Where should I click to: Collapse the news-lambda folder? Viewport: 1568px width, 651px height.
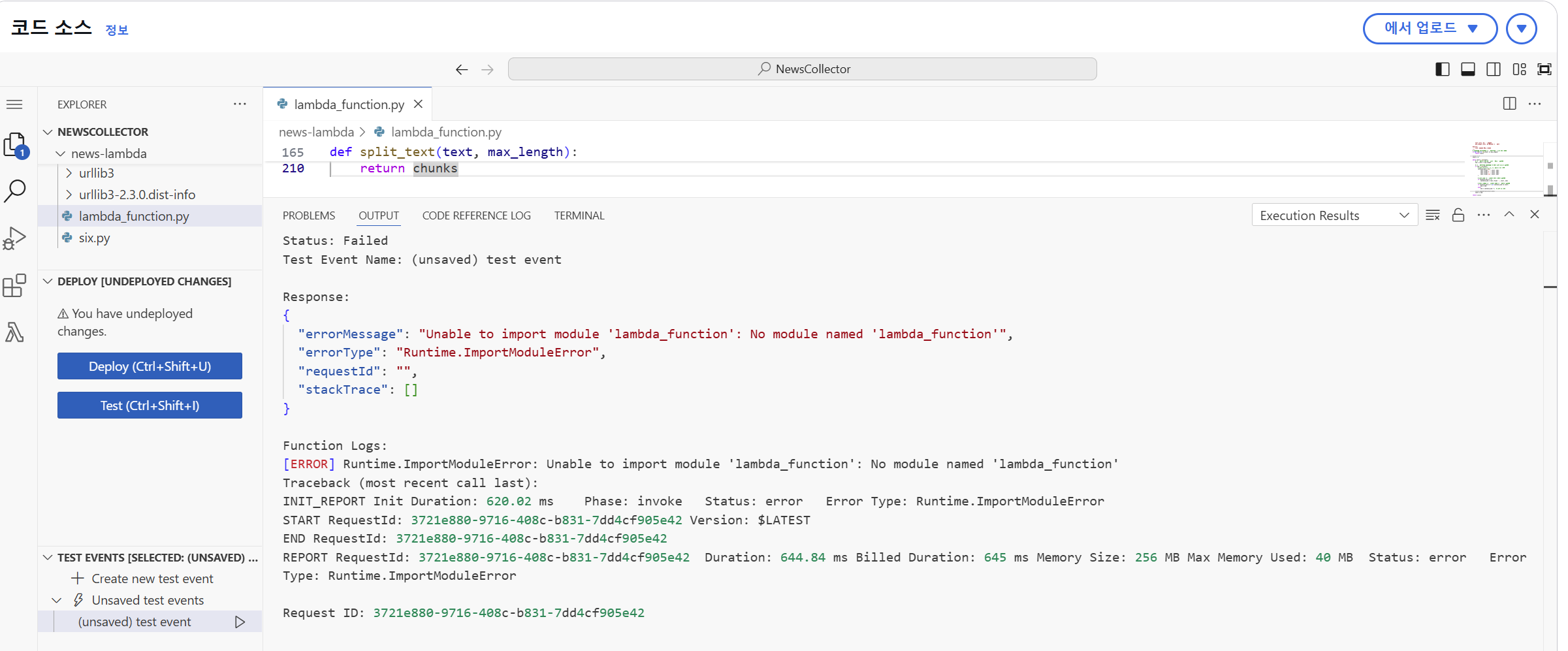tap(61, 153)
